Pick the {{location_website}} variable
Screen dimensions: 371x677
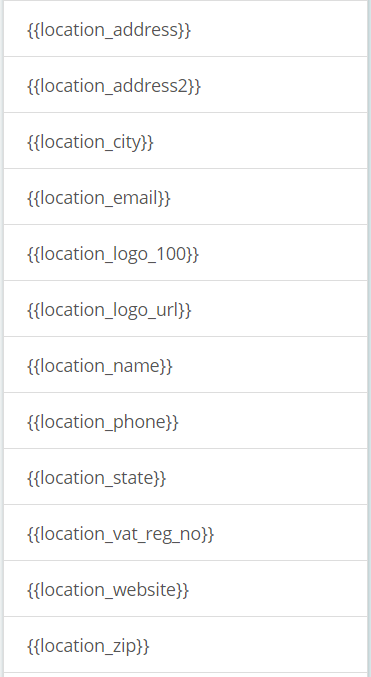tap(185, 588)
